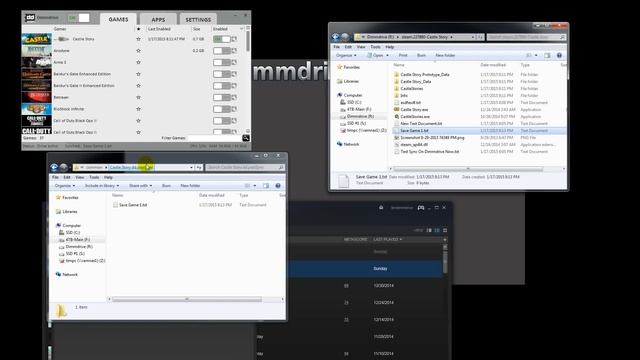
Task: Sort Steam list by LAST PLAYED header
Action: coord(387,240)
